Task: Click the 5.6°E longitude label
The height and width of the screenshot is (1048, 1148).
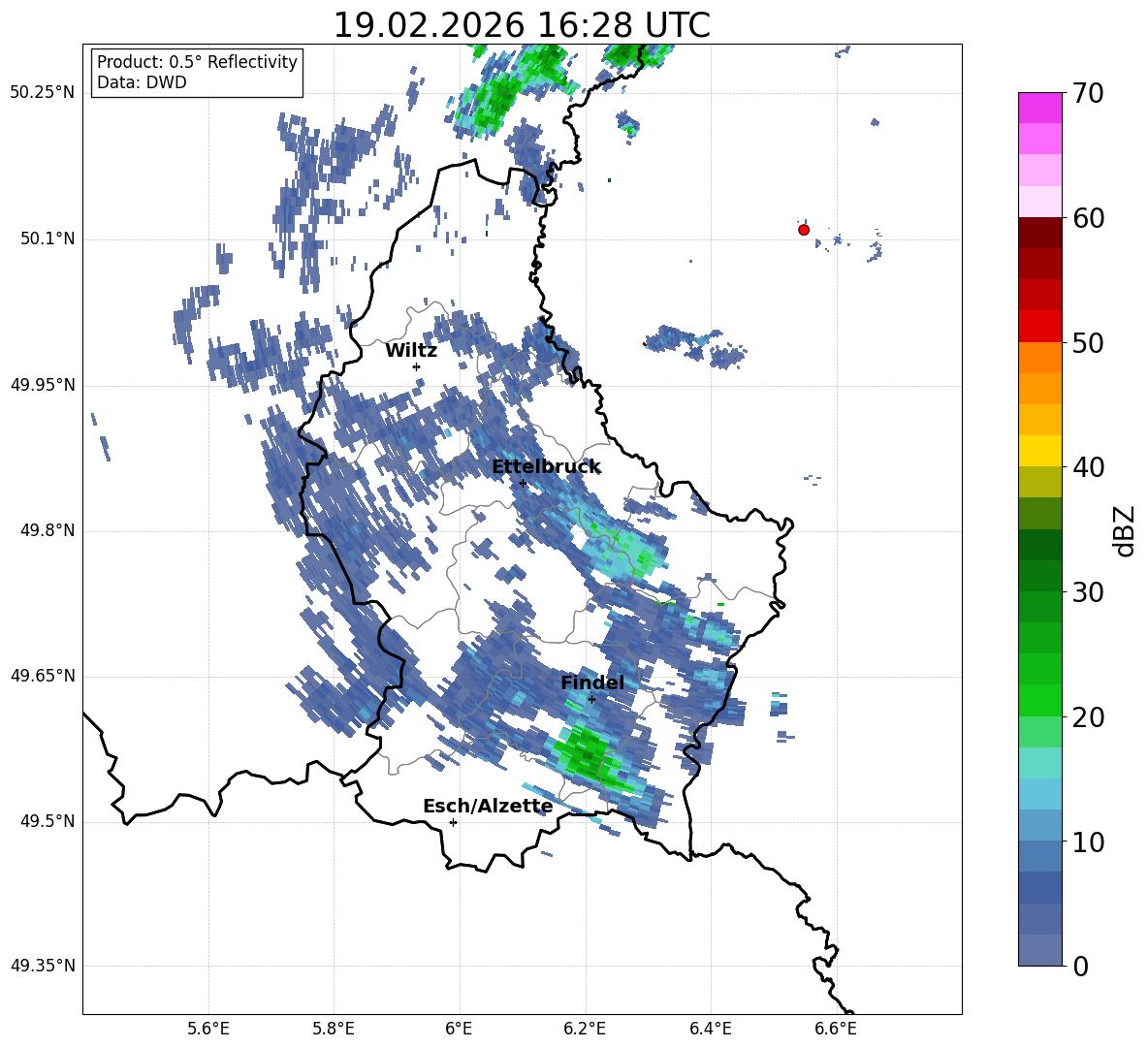Action: (x=208, y=1029)
